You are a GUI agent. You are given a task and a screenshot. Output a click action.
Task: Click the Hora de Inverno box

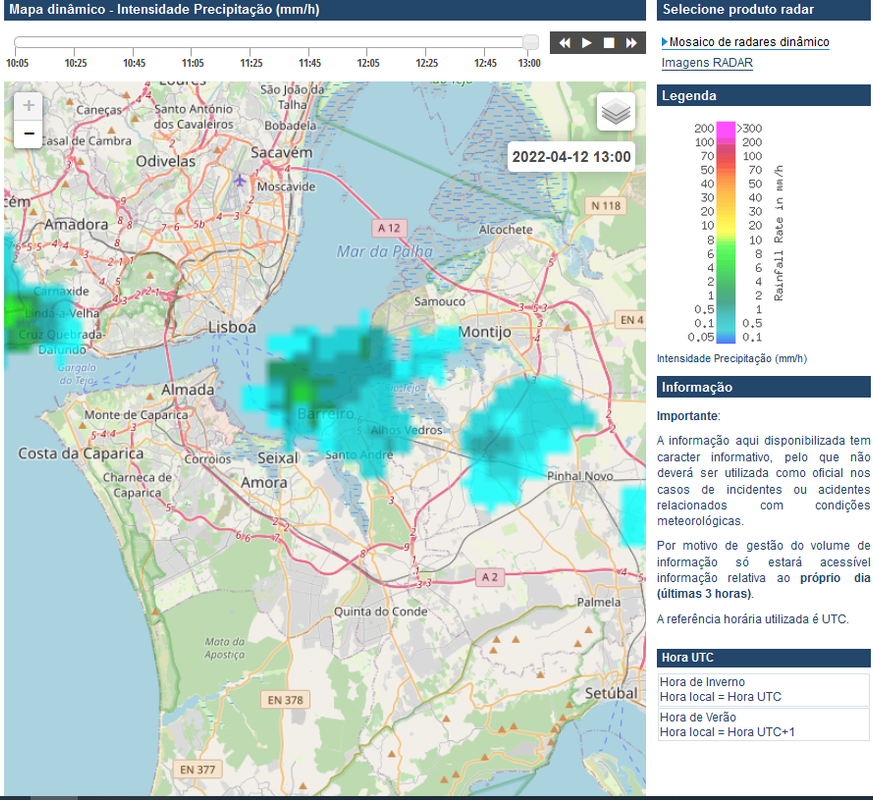tap(763, 689)
